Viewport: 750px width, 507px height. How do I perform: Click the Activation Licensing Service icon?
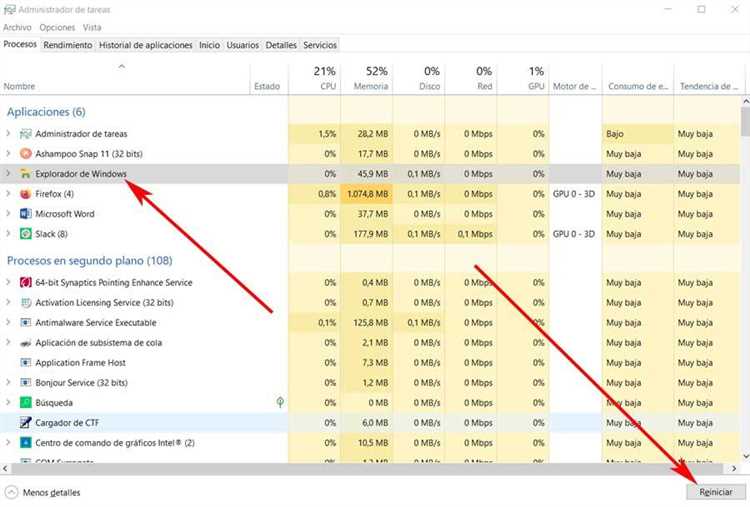pyautogui.click(x=25, y=303)
